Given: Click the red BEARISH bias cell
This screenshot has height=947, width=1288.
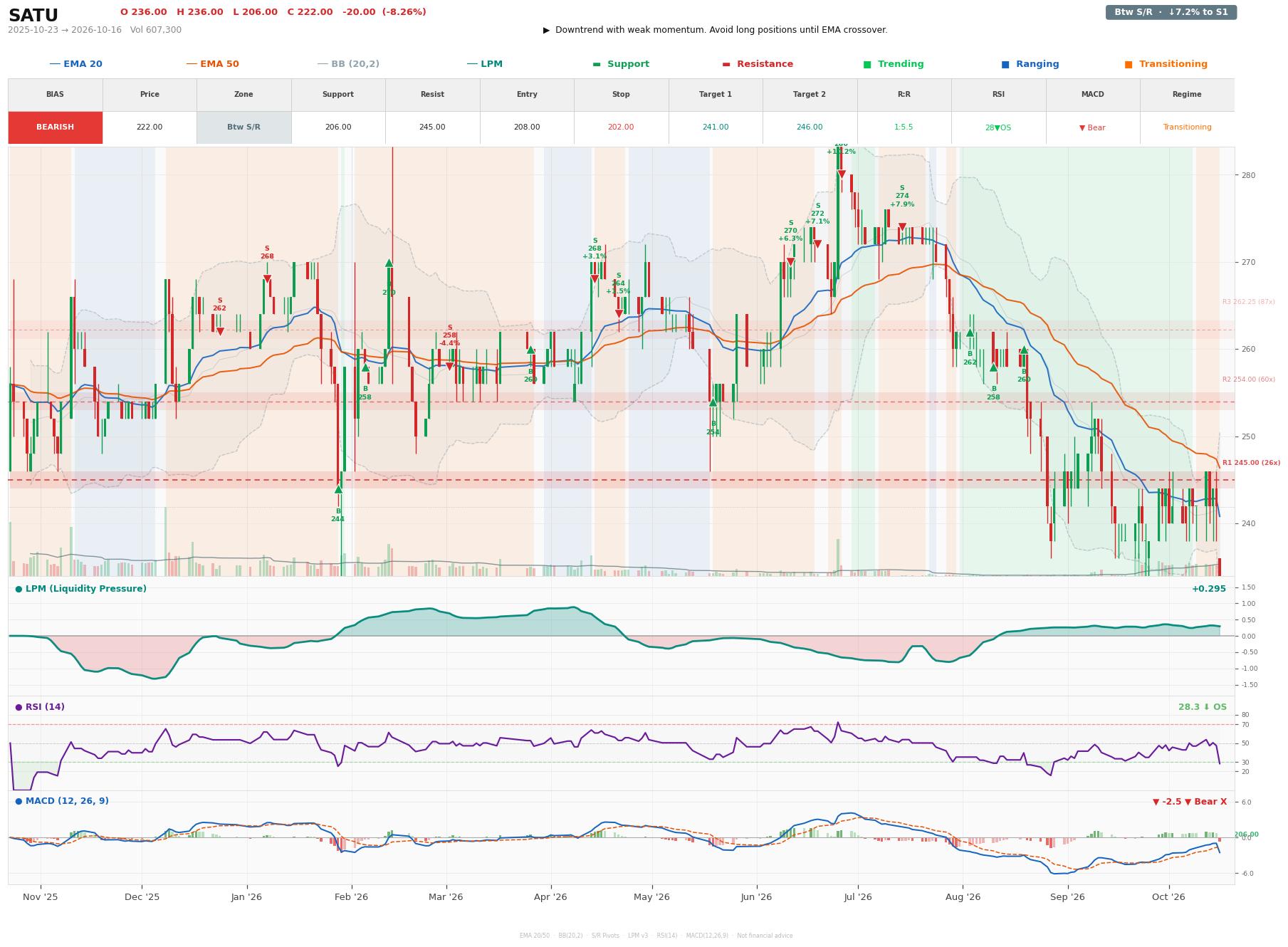Looking at the screenshot, I should 56,127.
